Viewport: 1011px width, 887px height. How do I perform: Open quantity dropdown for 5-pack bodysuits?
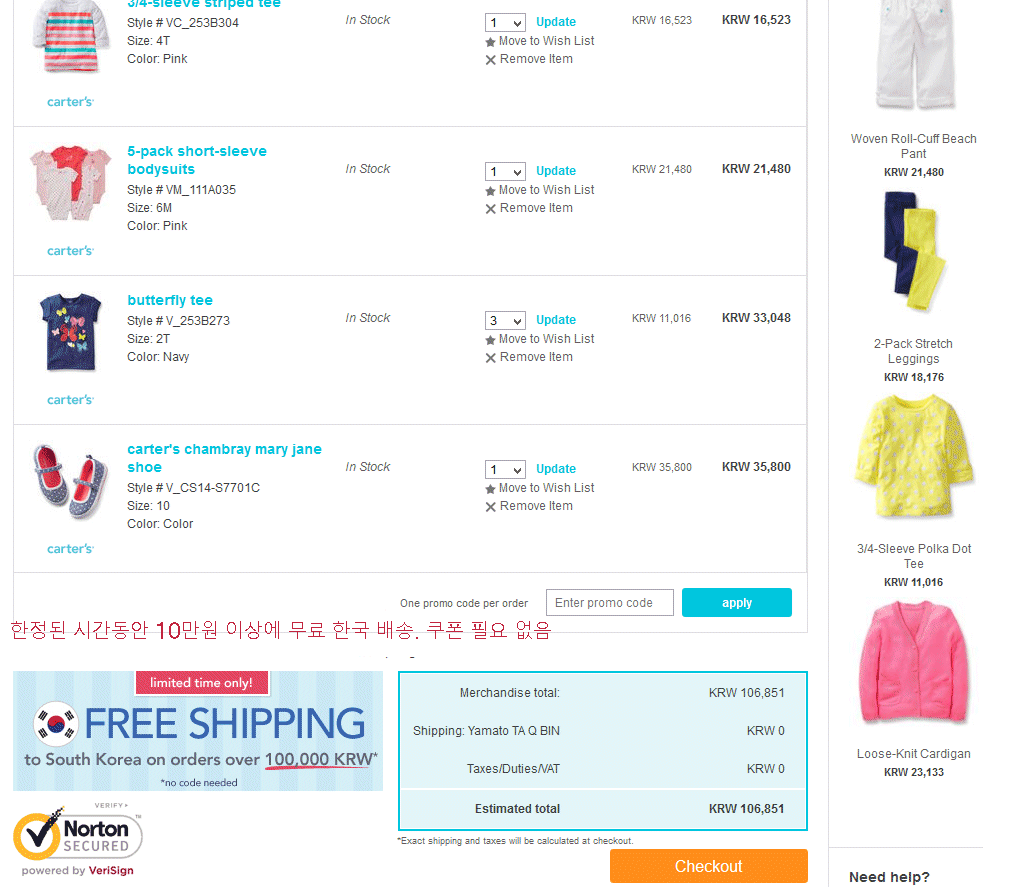506,171
